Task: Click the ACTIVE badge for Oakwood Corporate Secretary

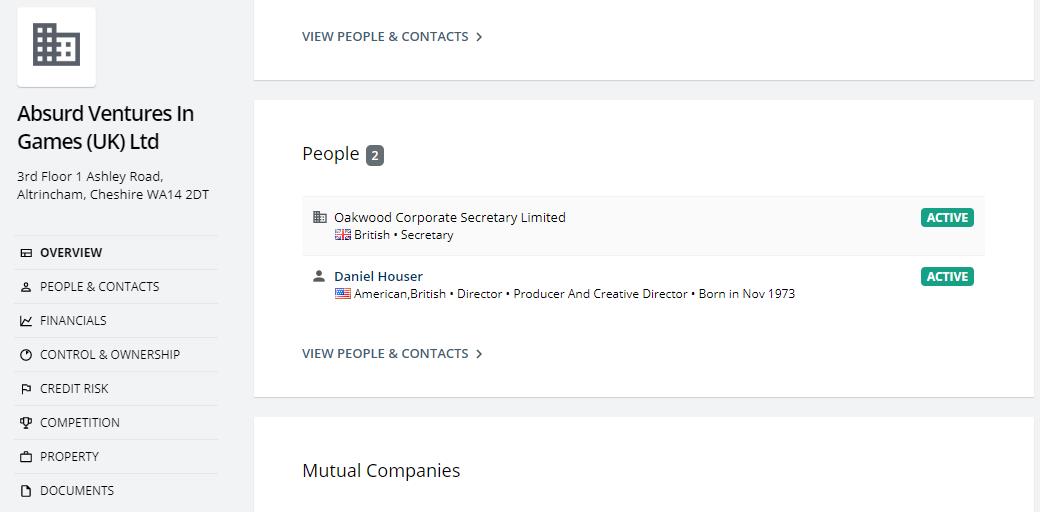Action: pos(946,218)
